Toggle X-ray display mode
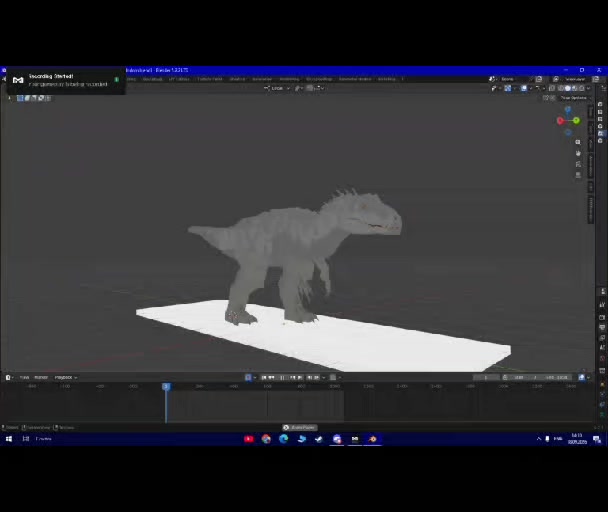The image size is (608, 512). (x=552, y=88)
